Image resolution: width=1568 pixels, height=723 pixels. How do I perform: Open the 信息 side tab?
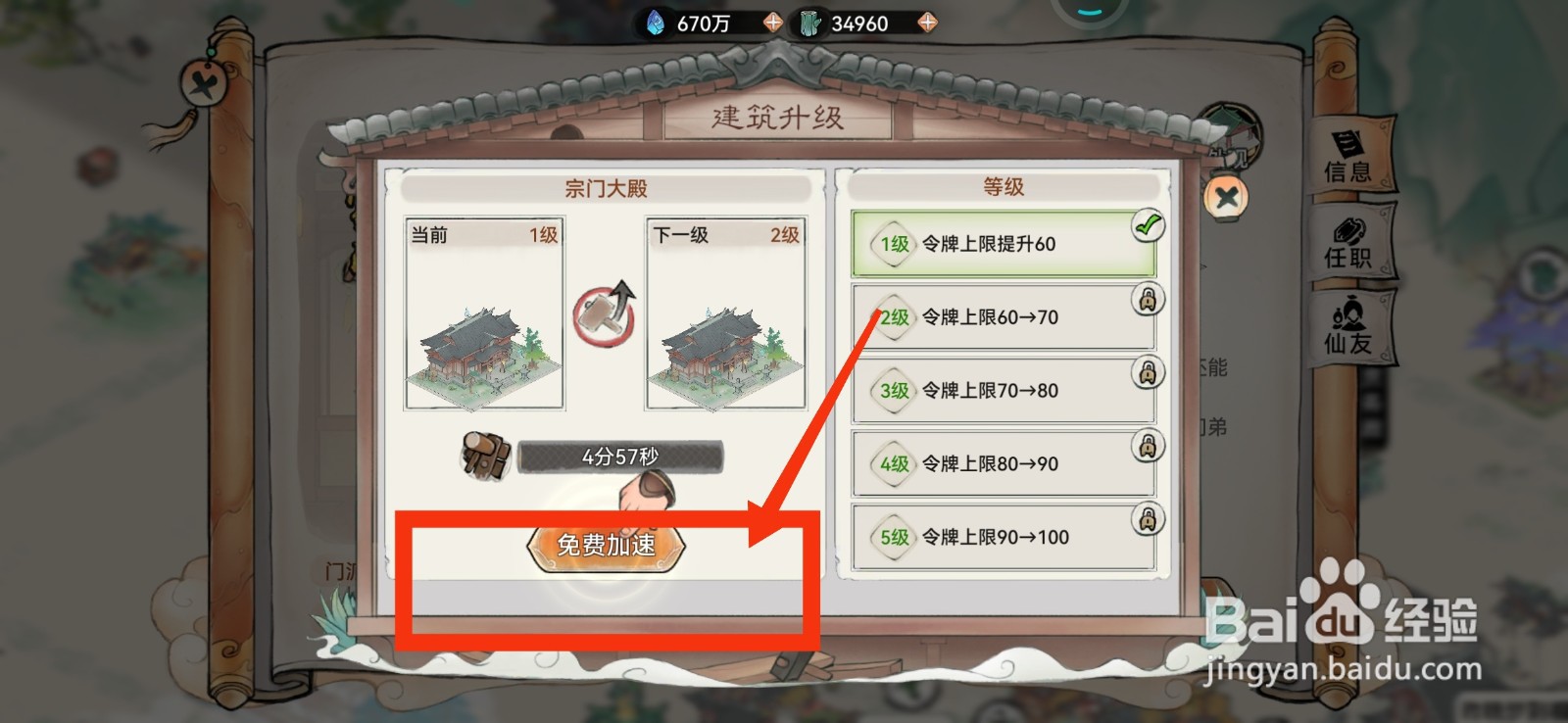pos(1350,157)
